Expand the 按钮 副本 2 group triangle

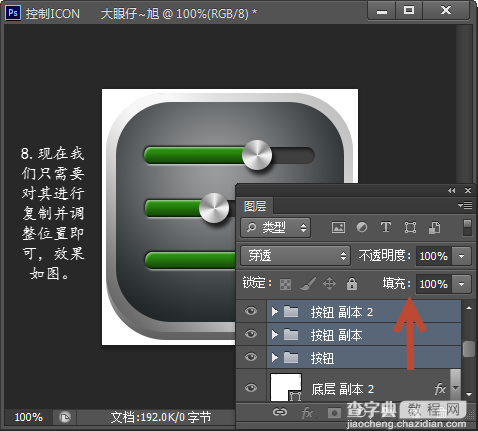pos(275,312)
